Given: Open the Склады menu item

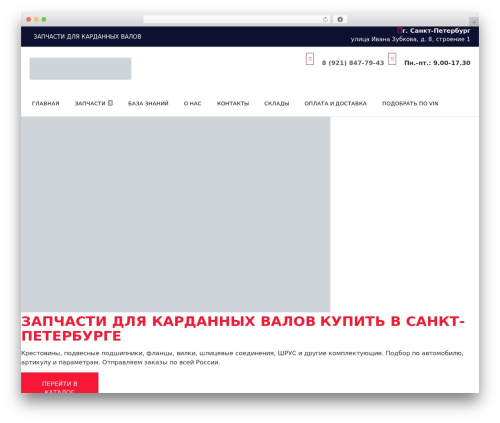Looking at the screenshot, I should coord(277,103).
